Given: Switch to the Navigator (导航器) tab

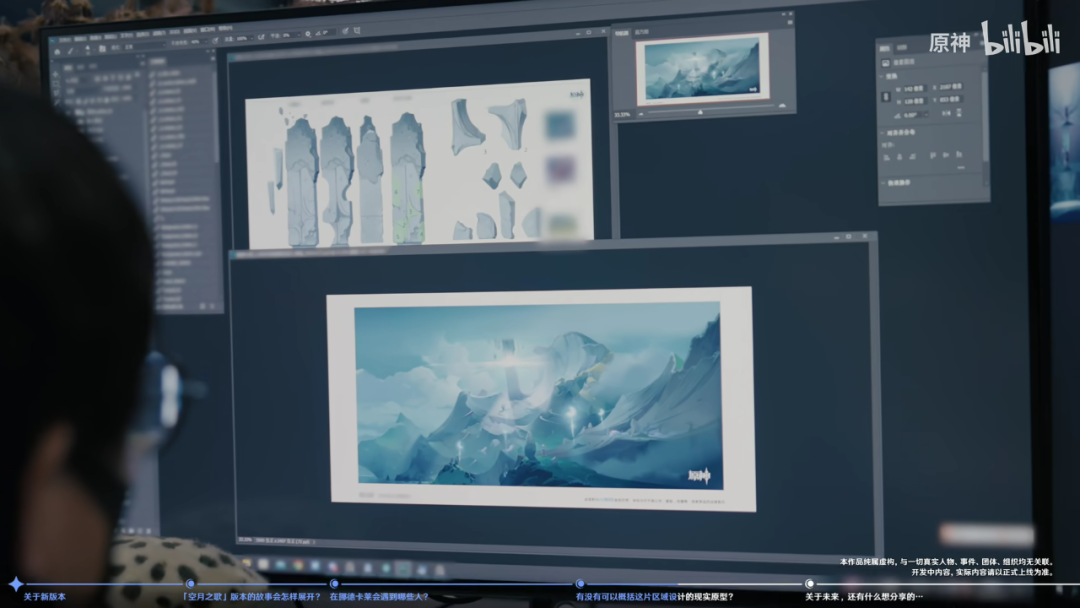Looking at the screenshot, I should (x=622, y=32).
